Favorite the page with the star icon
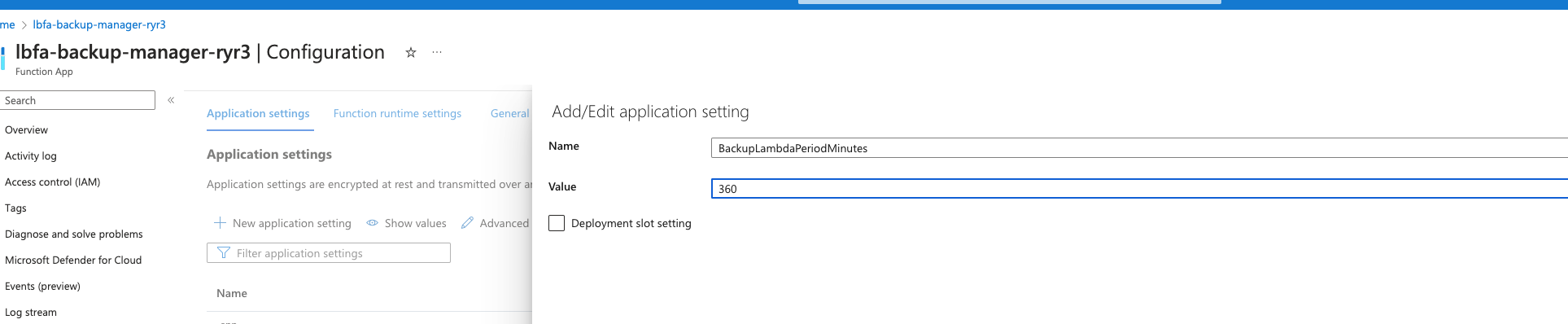 point(411,53)
